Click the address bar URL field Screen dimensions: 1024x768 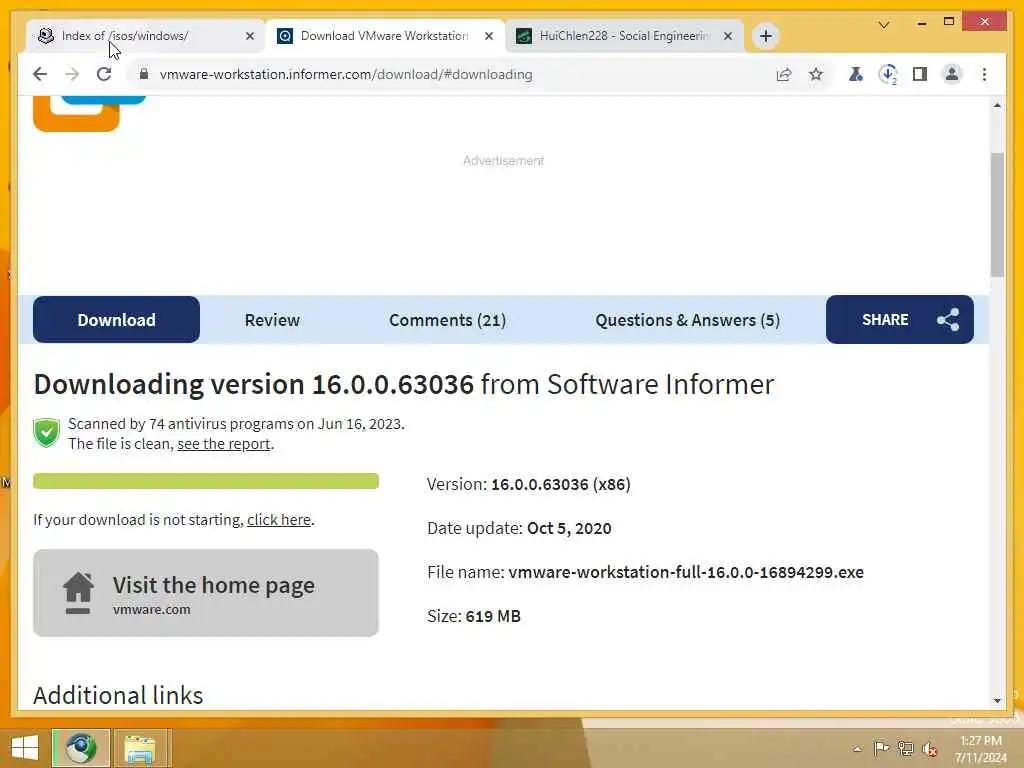tap(457, 74)
